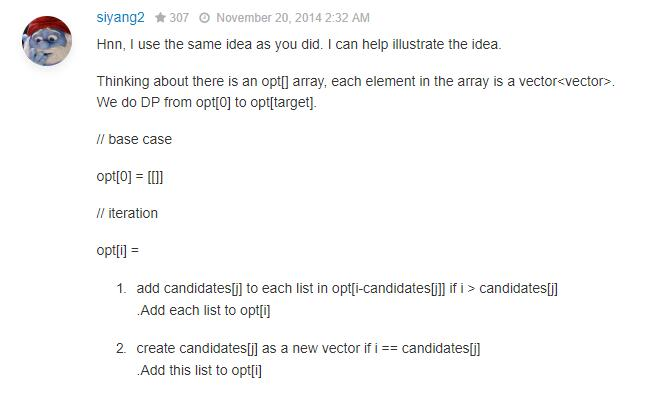657x402 pixels.
Task: Open the siyang2 user profile link
Action: click(x=120, y=18)
